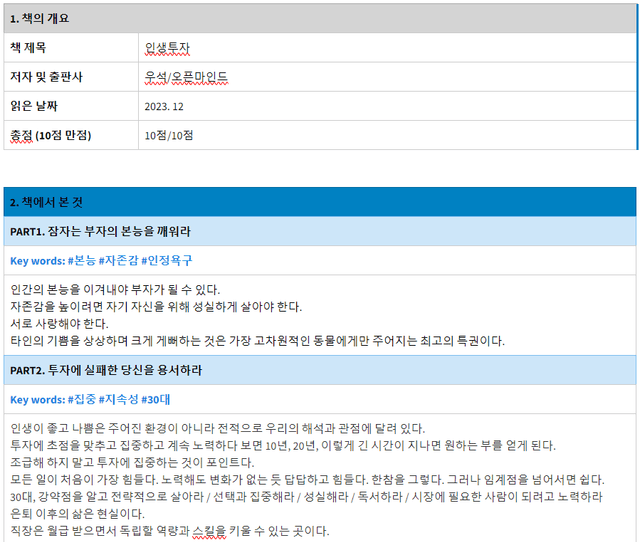Click the line '서로 사랑해야 한다.'
This screenshot has height=542, width=640.
click(x=59, y=324)
